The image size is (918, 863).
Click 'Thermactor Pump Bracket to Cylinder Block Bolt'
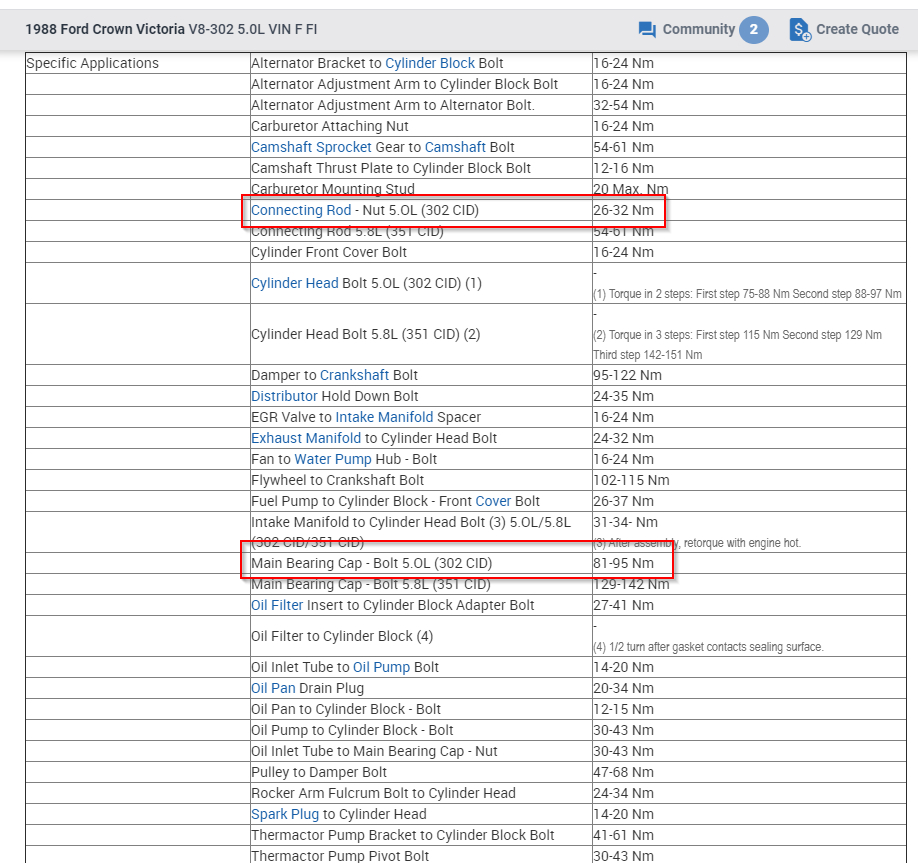point(403,835)
